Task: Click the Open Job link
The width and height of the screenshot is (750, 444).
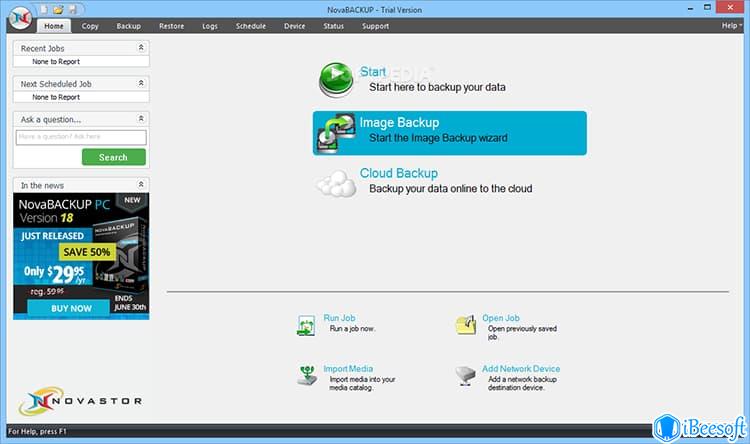Action: (501, 318)
